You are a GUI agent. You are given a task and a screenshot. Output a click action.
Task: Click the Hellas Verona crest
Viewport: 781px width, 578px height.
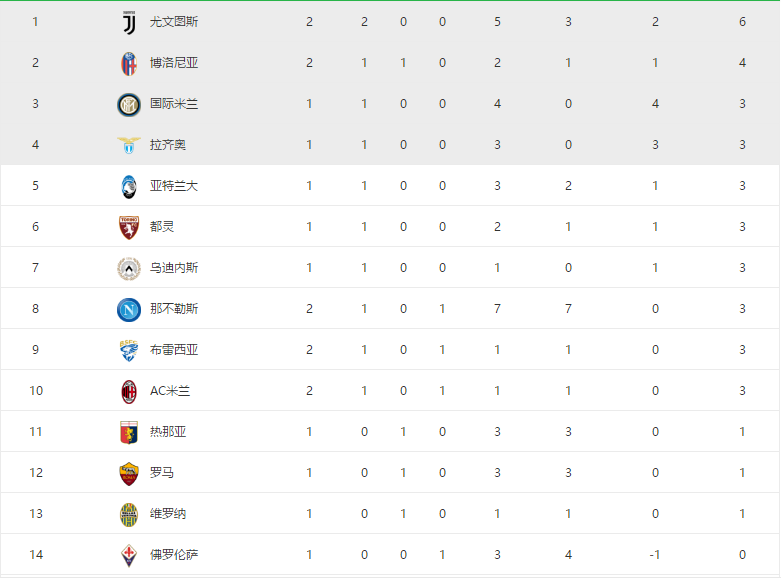coord(129,515)
